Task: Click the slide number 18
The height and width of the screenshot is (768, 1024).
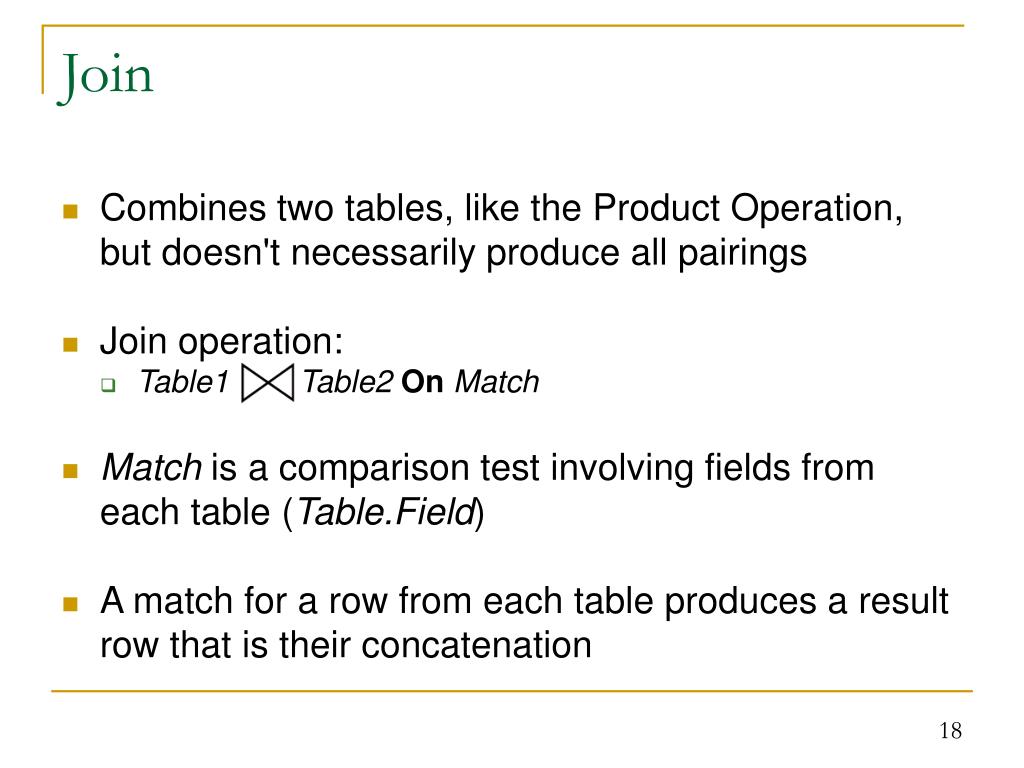Action: pyautogui.click(x=951, y=730)
